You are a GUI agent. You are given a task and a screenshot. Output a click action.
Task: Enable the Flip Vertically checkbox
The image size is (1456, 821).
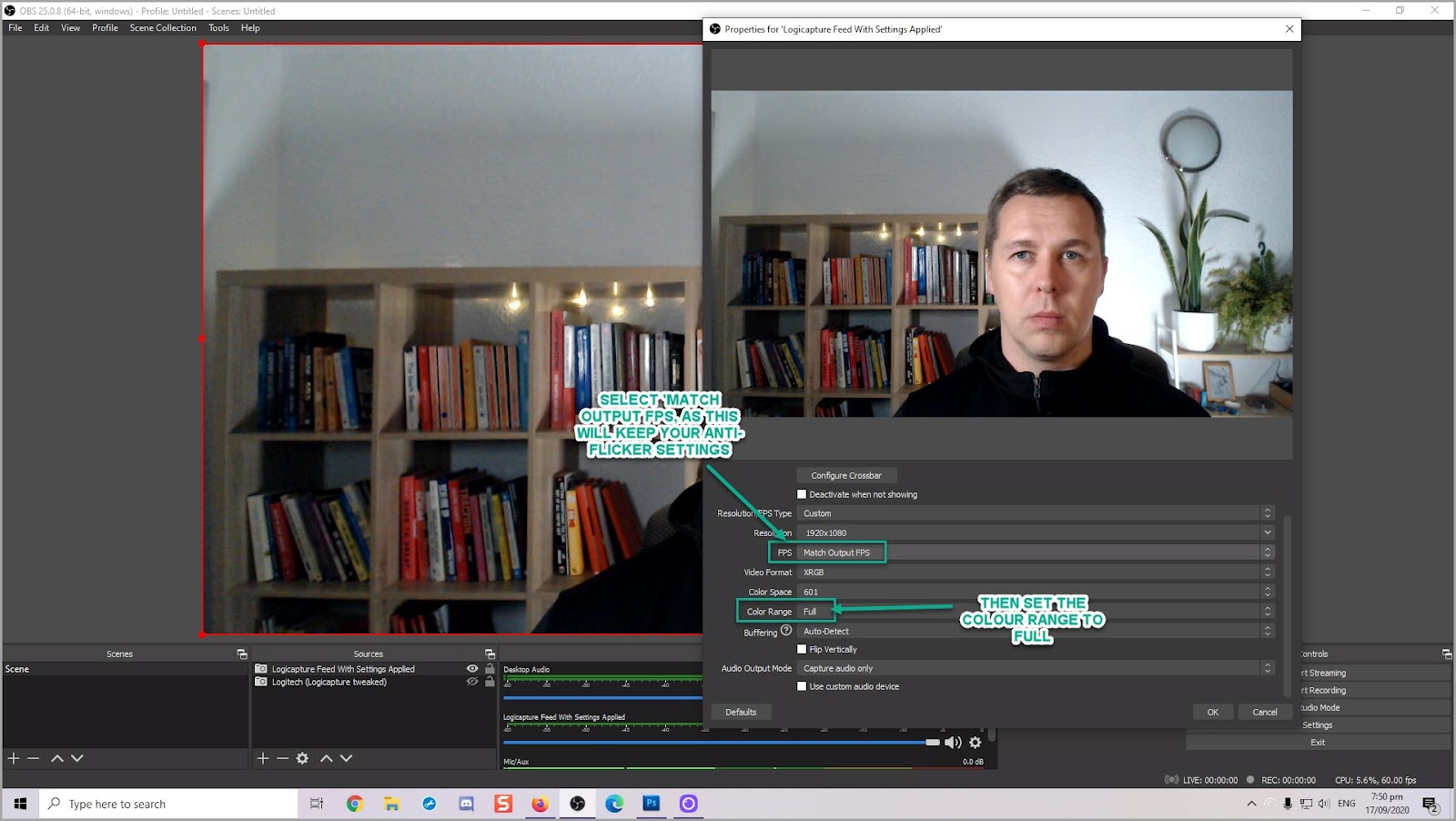(802, 650)
